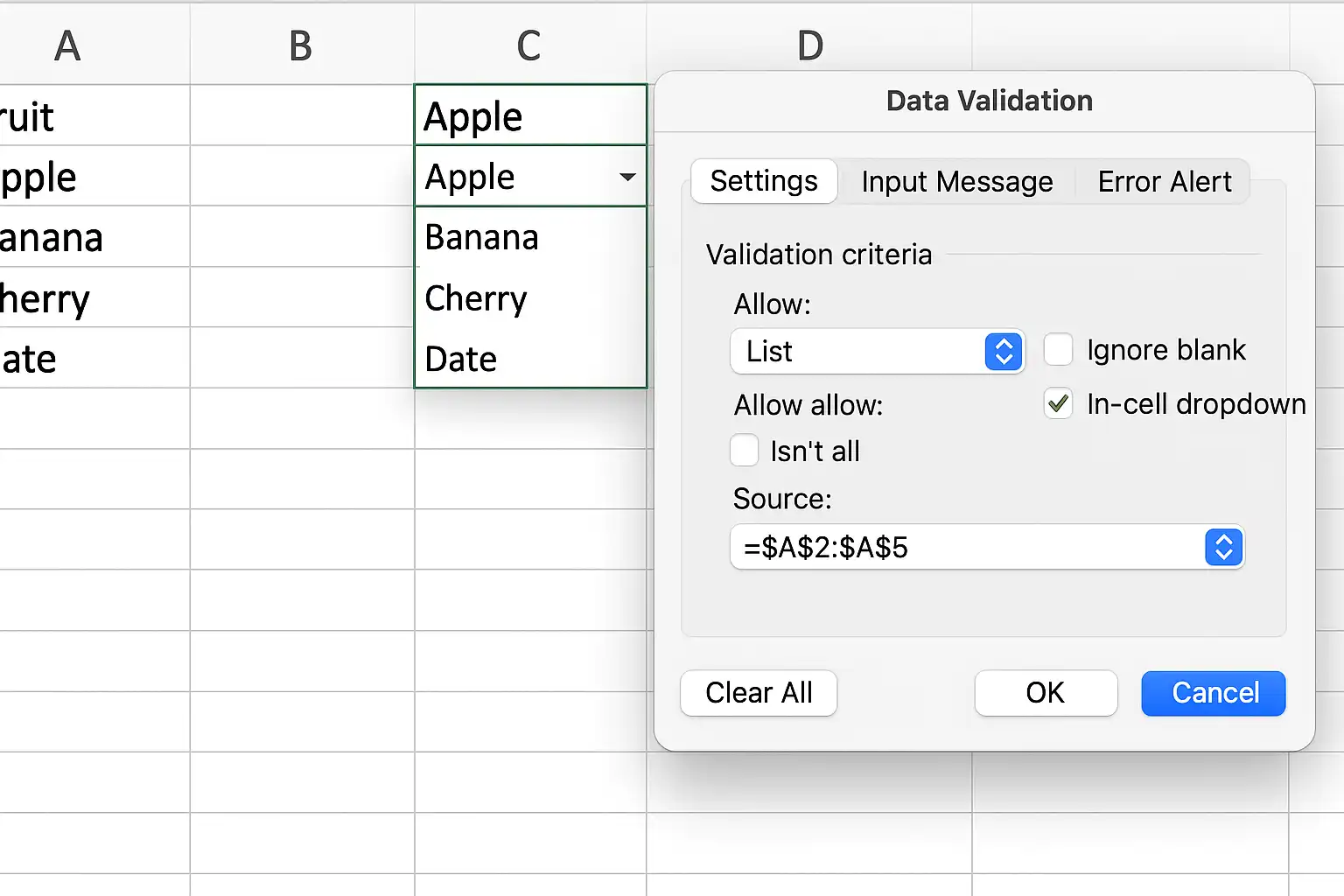Viewport: 1344px width, 896px height.
Task: Click the Allow list stepper arrows
Action: point(1004,352)
